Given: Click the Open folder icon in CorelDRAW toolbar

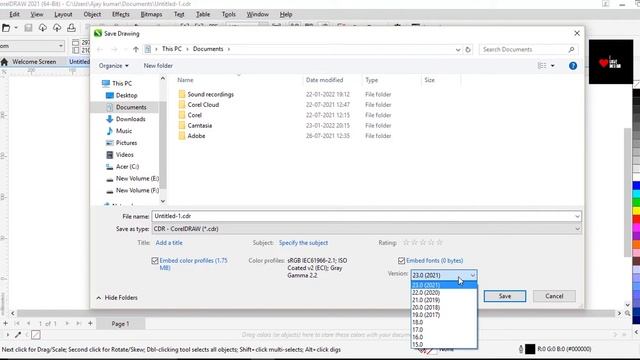Looking at the screenshot, I should [6, 28].
